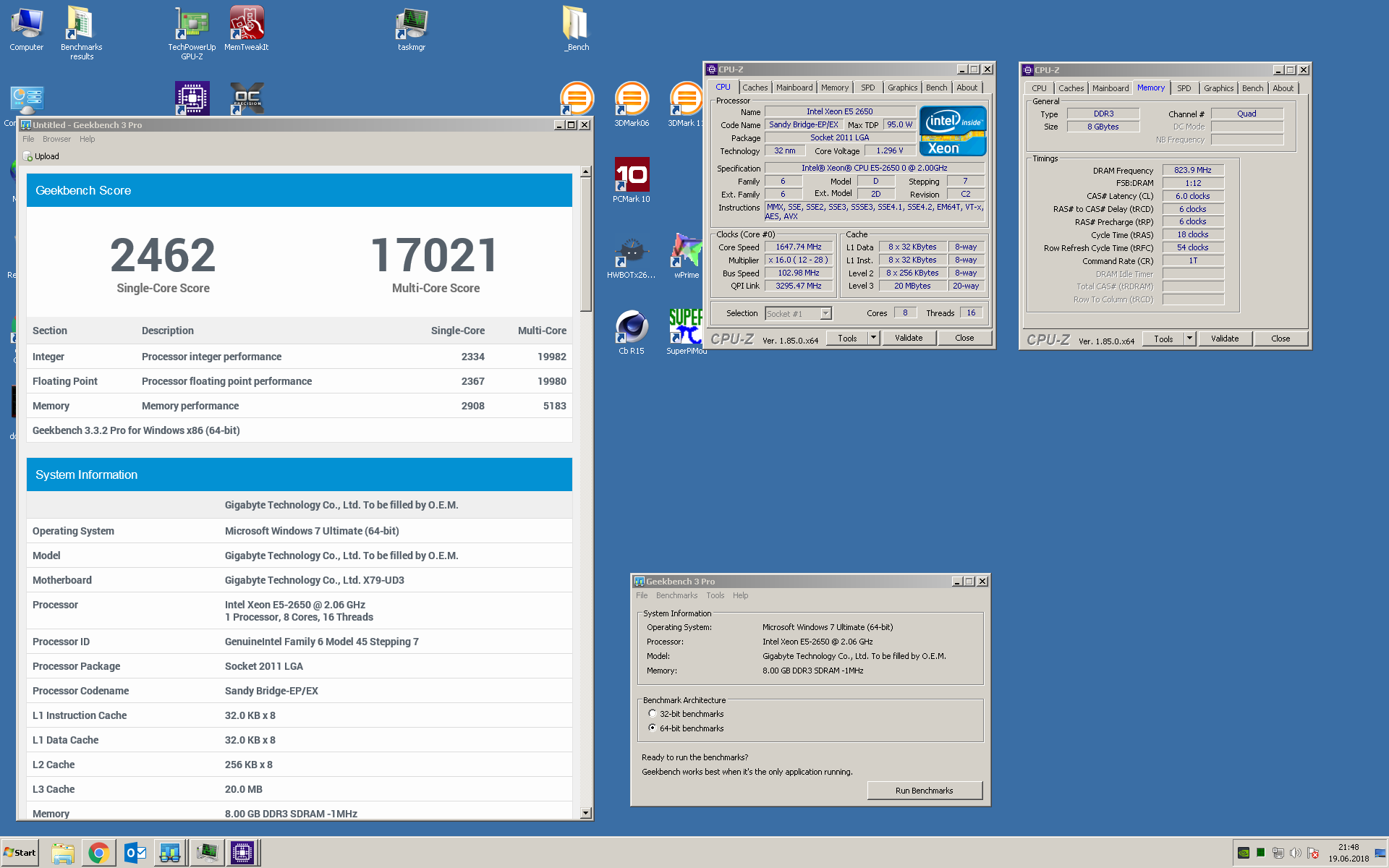Click the Upload icon in Geekbench toolbar
Viewport: 1389px width, 868px height.
click(x=27, y=156)
